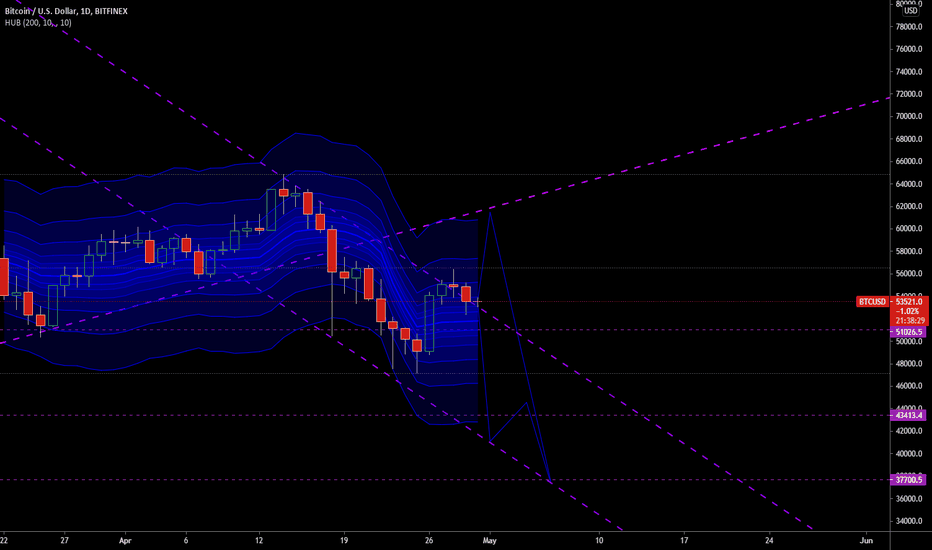Click the HUB (200, 10, , 10) indicator label

(x=38, y=23)
